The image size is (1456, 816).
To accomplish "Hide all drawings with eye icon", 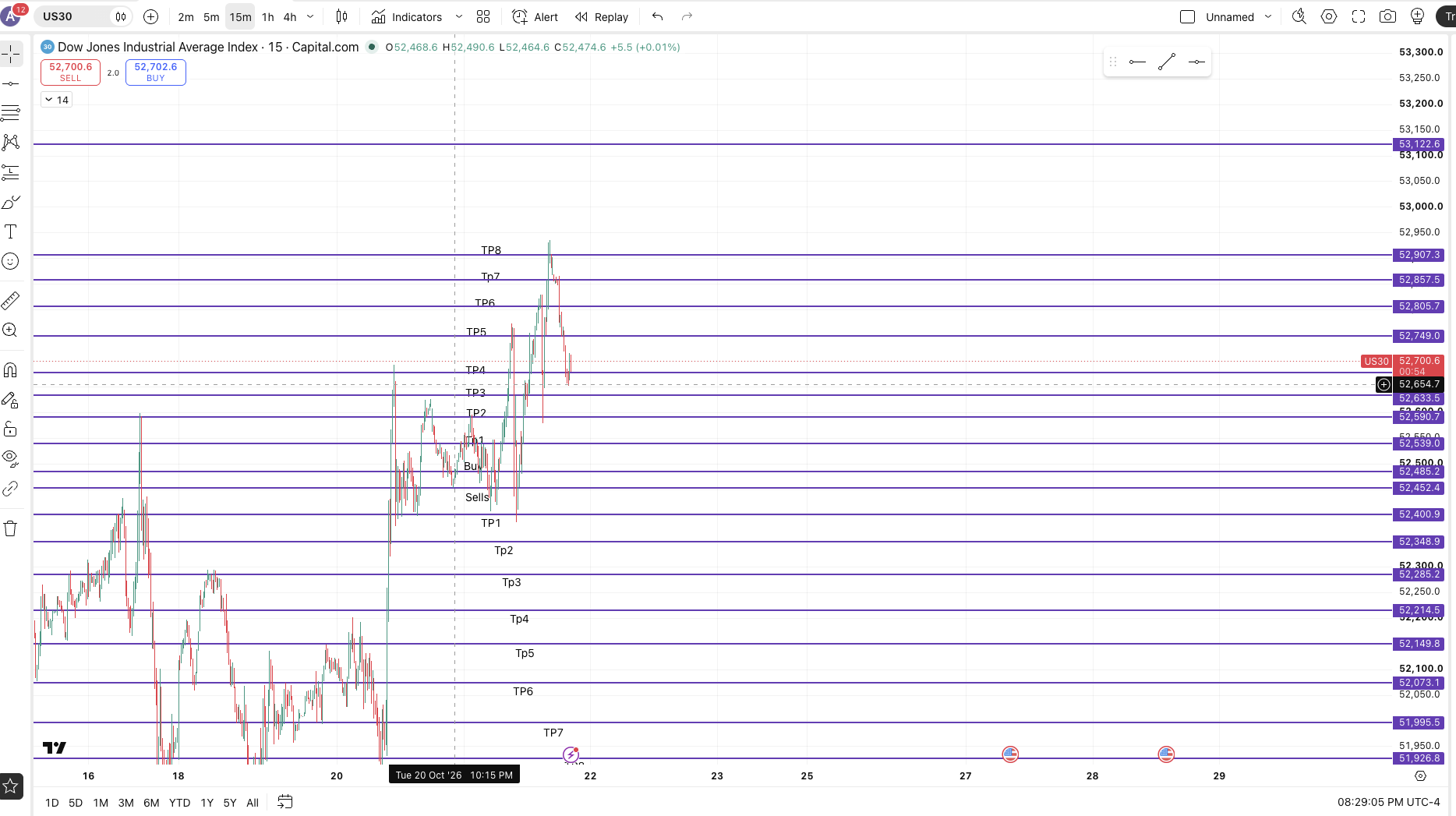I will (x=11, y=459).
